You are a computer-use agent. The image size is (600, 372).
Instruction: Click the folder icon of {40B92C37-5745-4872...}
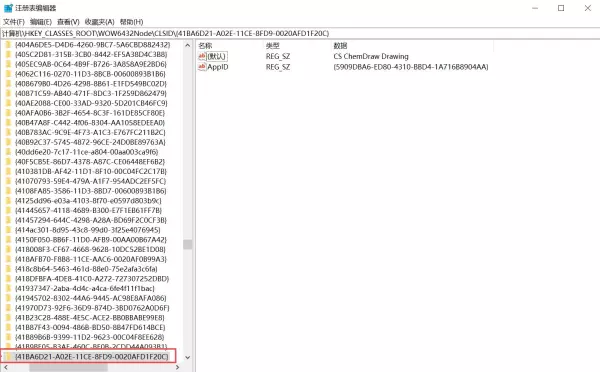point(8,142)
